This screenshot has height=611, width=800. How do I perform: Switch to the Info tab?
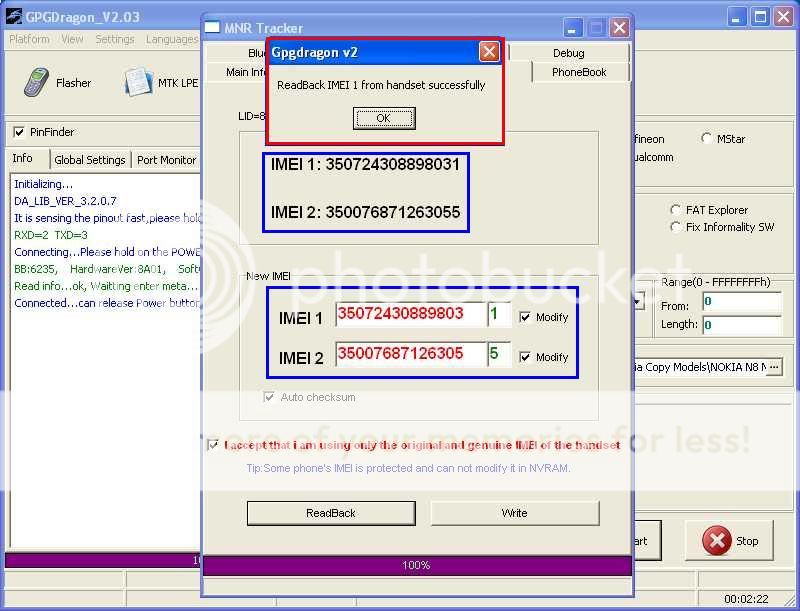22,158
